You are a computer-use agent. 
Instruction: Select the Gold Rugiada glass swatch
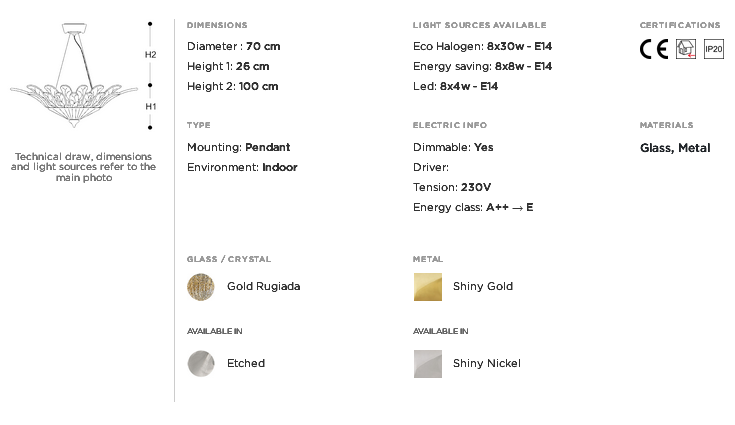coord(201,287)
